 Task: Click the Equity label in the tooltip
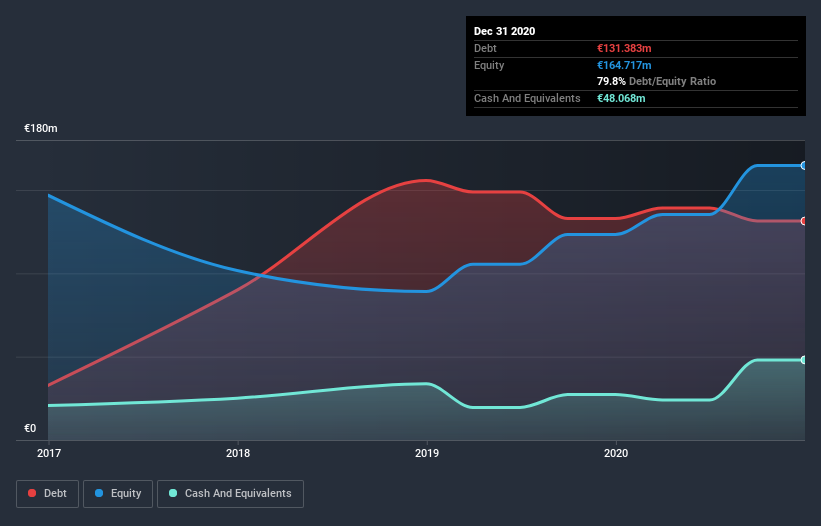click(489, 65)
